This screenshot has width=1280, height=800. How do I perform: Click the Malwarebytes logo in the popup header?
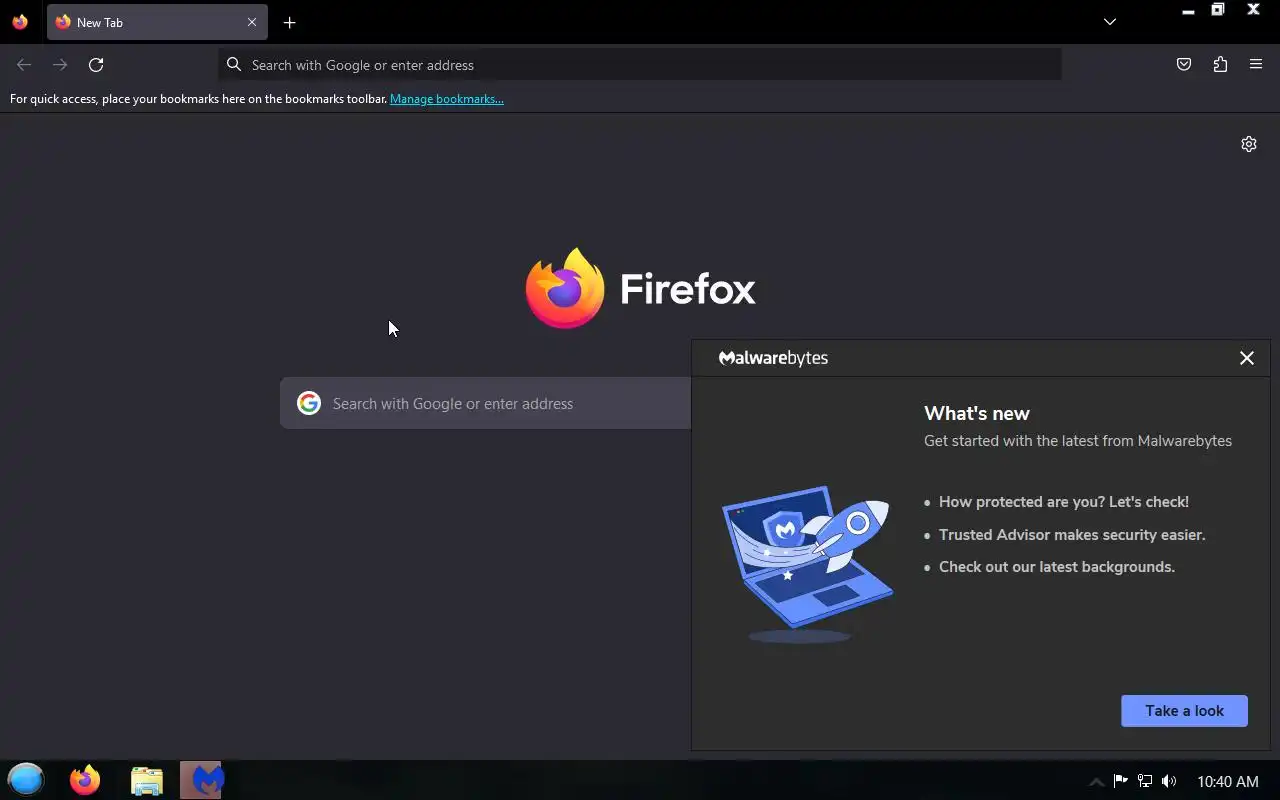click(773, 358)
